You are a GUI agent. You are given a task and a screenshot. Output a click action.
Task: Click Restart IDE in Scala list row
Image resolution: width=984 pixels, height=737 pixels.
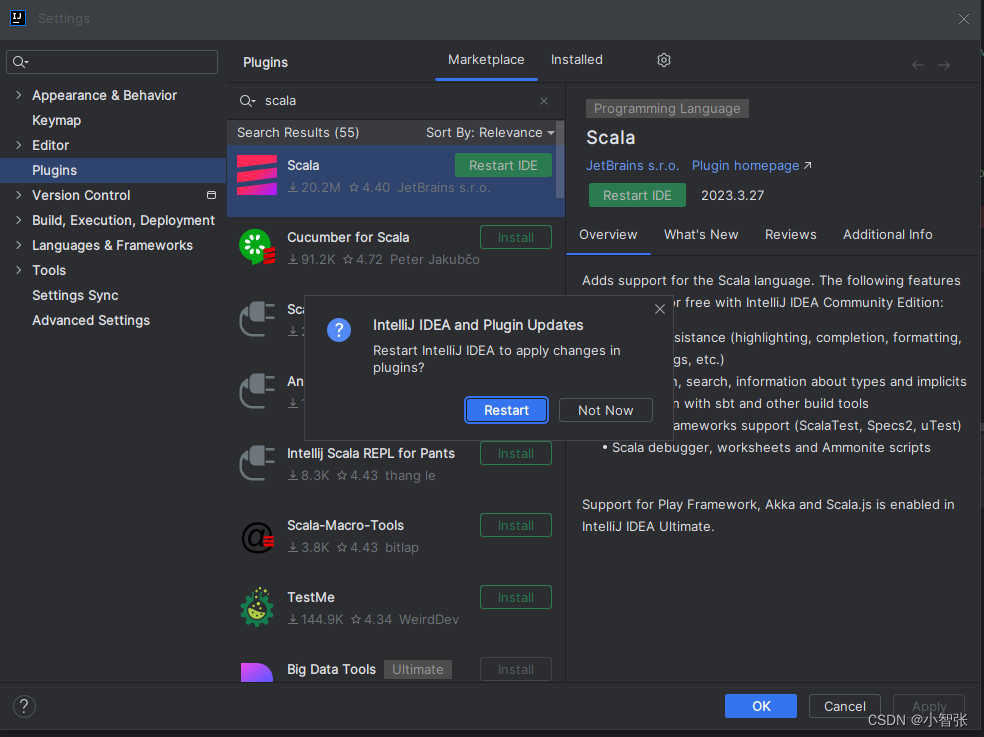503,165
